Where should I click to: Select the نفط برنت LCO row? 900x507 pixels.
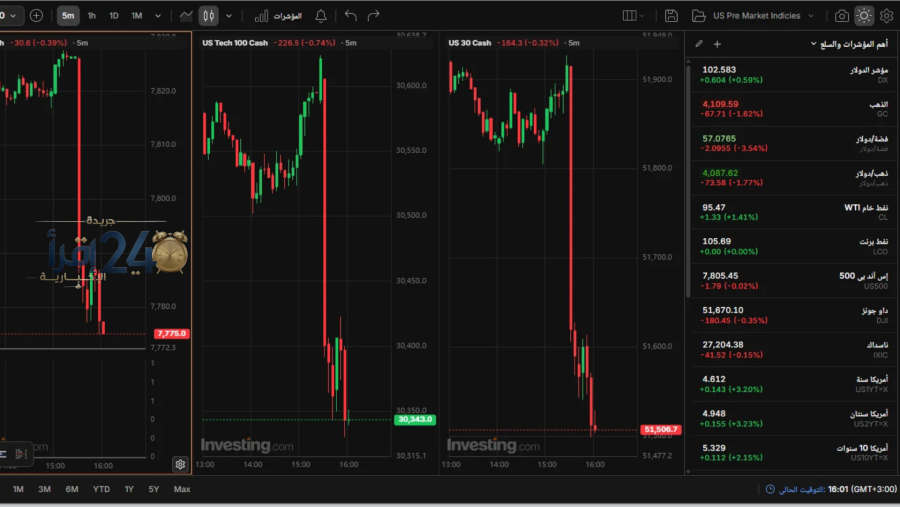793,246
